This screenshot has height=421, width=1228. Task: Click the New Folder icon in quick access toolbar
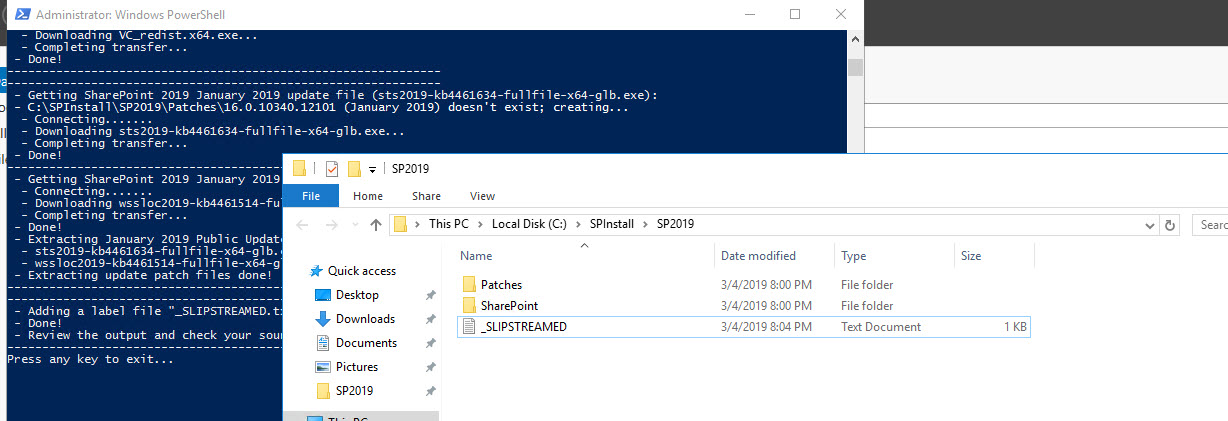tap(353, 168)
